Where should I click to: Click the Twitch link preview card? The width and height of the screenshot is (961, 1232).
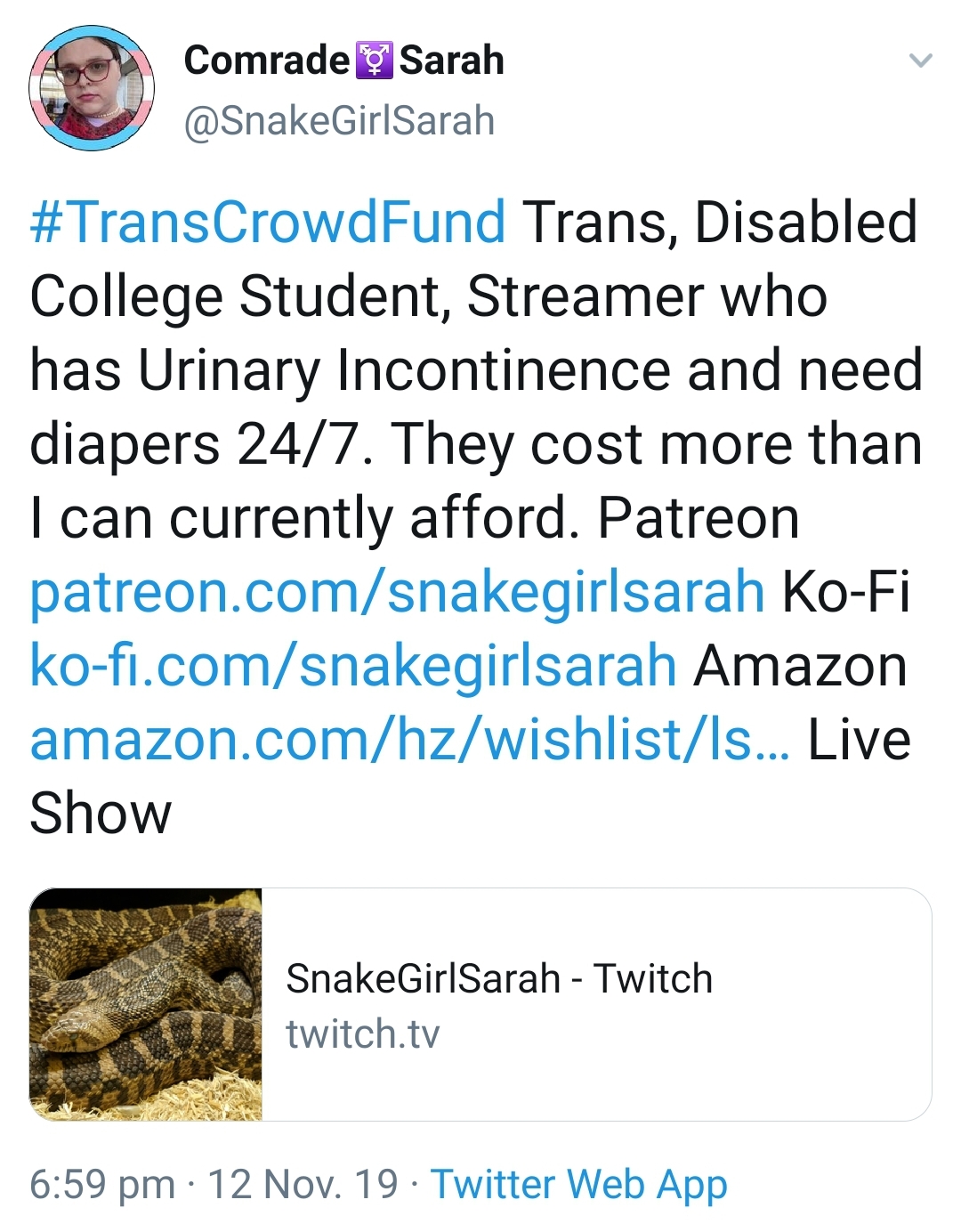tap(480, 1004)
